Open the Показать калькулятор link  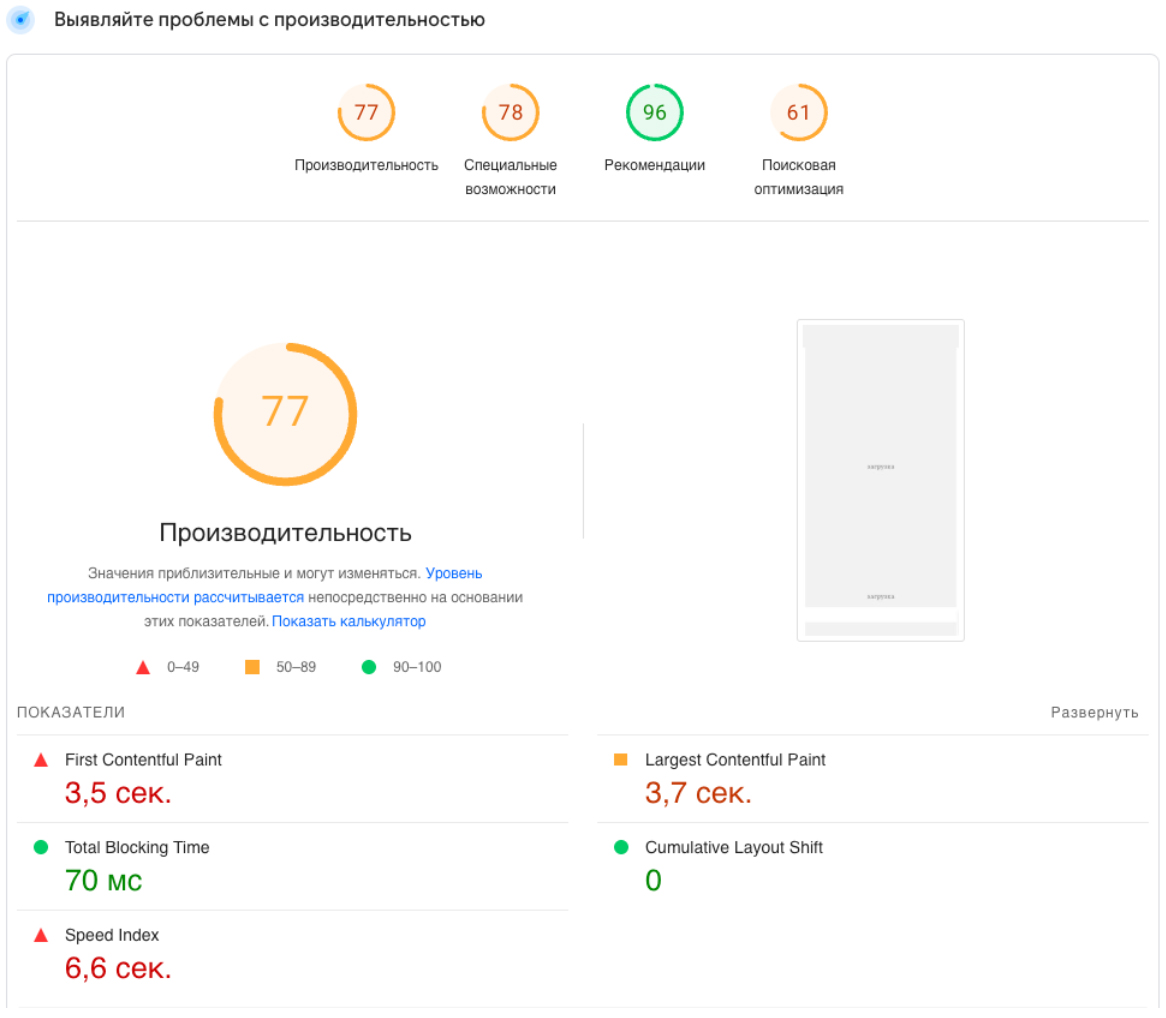(x=349, y=621)
